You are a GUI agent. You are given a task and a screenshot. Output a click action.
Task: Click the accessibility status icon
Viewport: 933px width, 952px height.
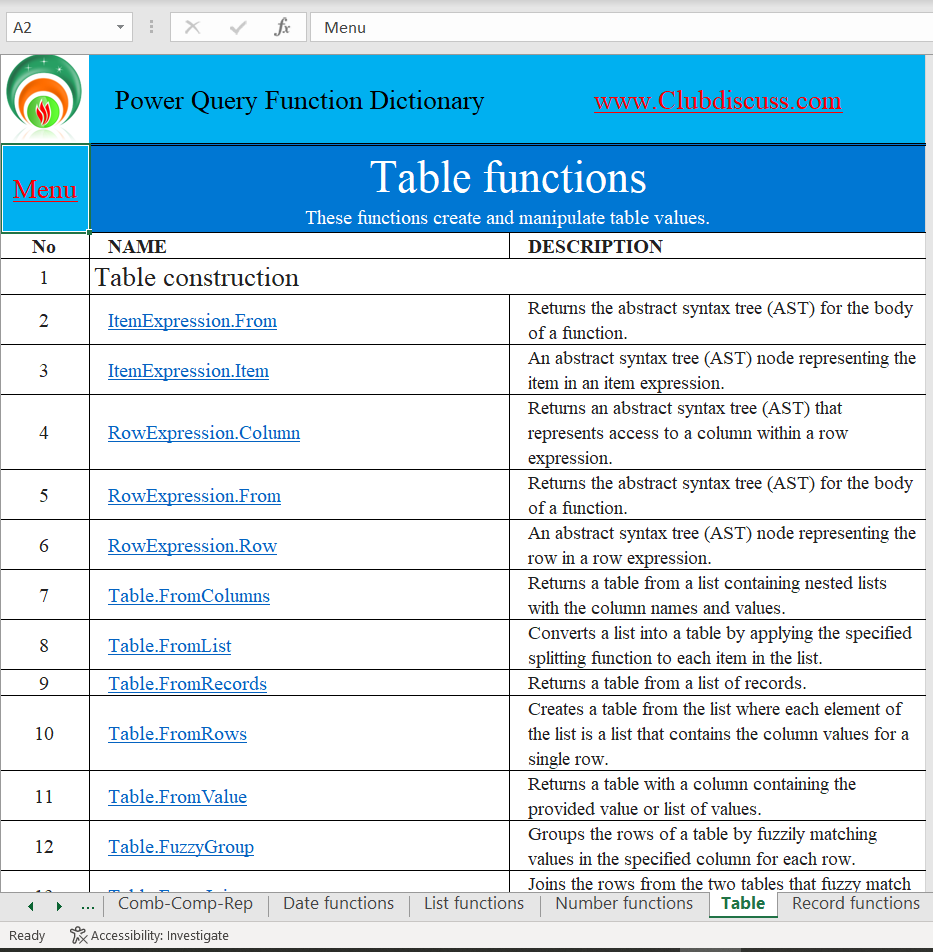[78, 935]
